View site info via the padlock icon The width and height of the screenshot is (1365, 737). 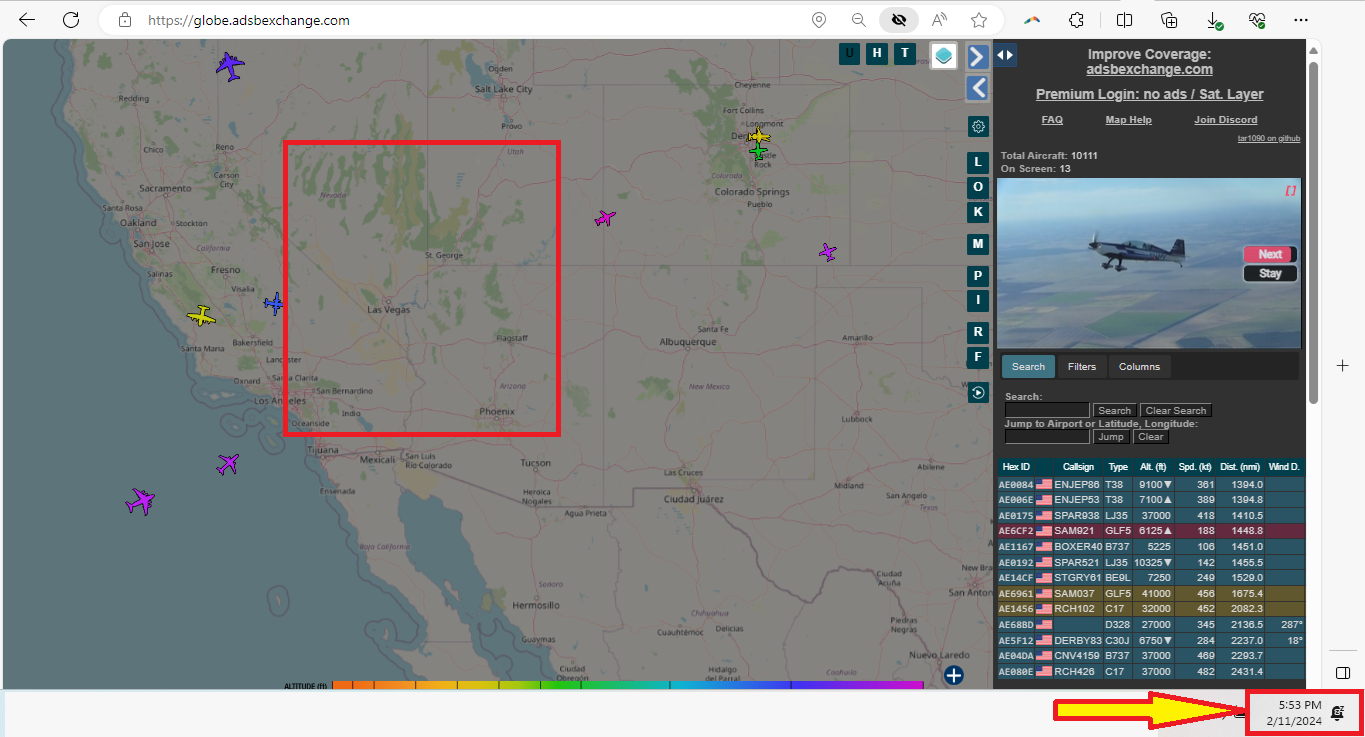[125, 20]
